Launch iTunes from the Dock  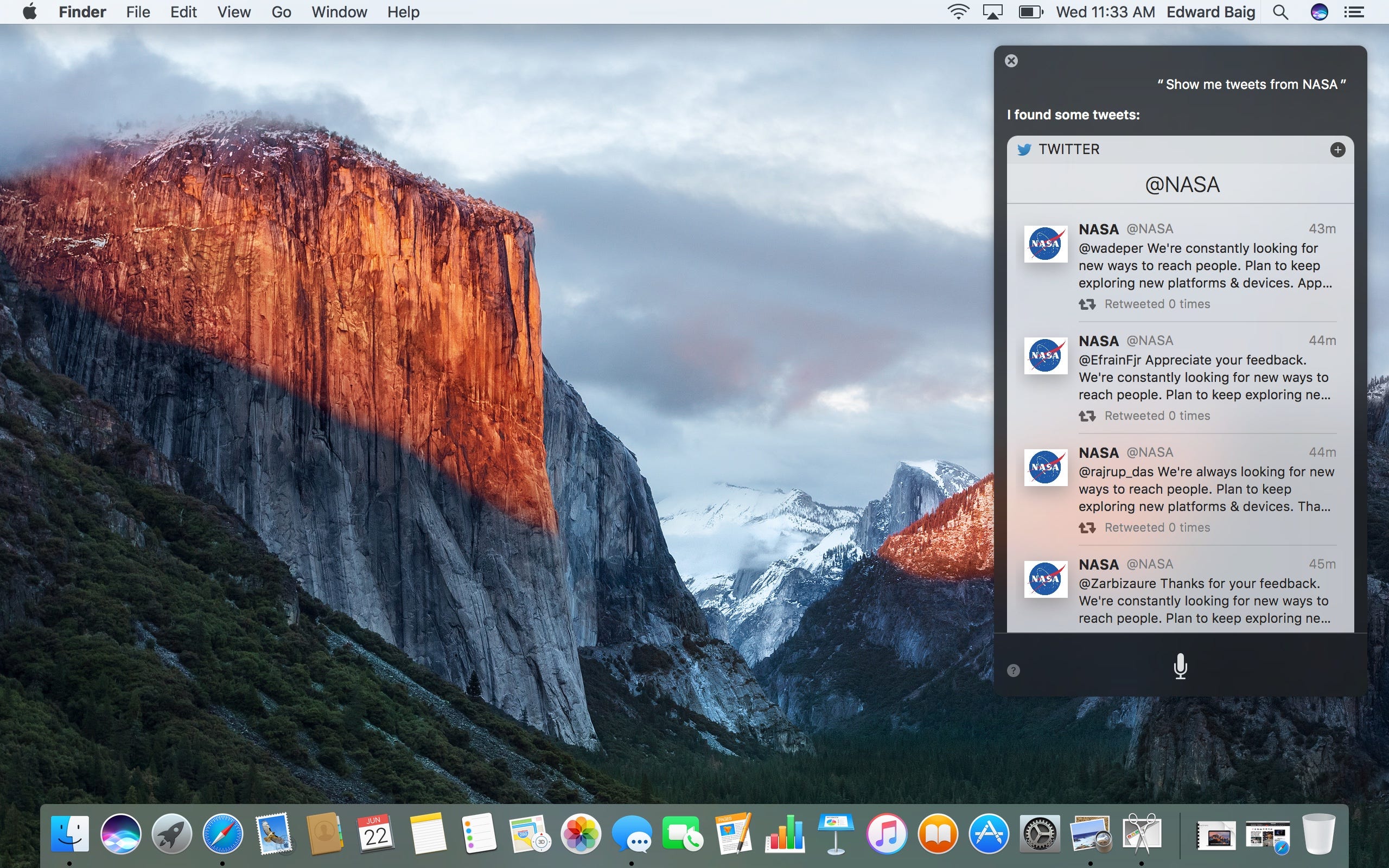point(887,834)
